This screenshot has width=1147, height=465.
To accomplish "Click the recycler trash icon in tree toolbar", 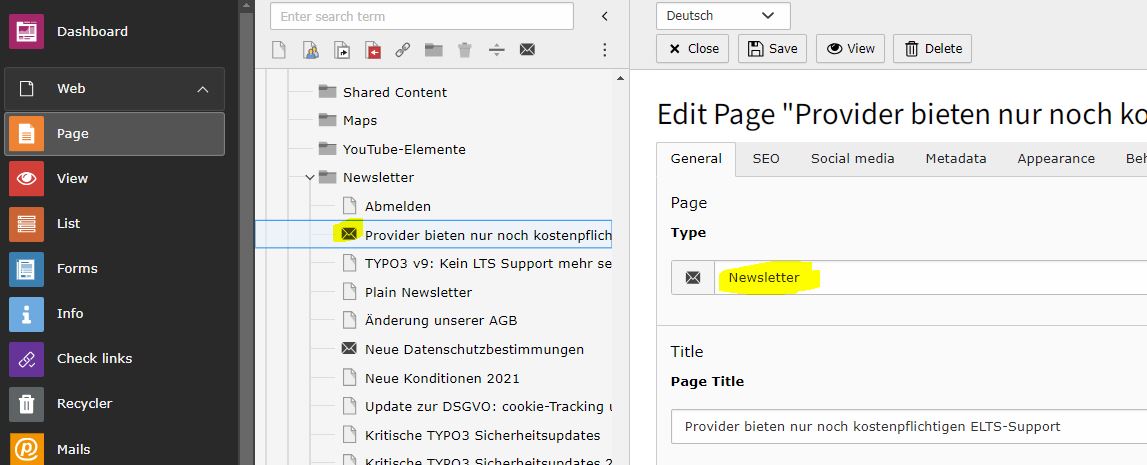I will point(464,49).
